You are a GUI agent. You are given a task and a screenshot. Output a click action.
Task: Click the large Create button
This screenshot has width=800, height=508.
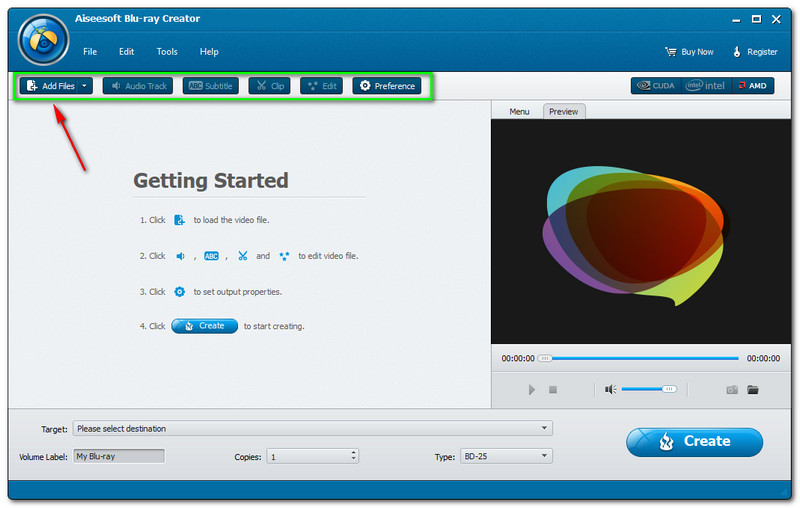click(x=694, y=441)
